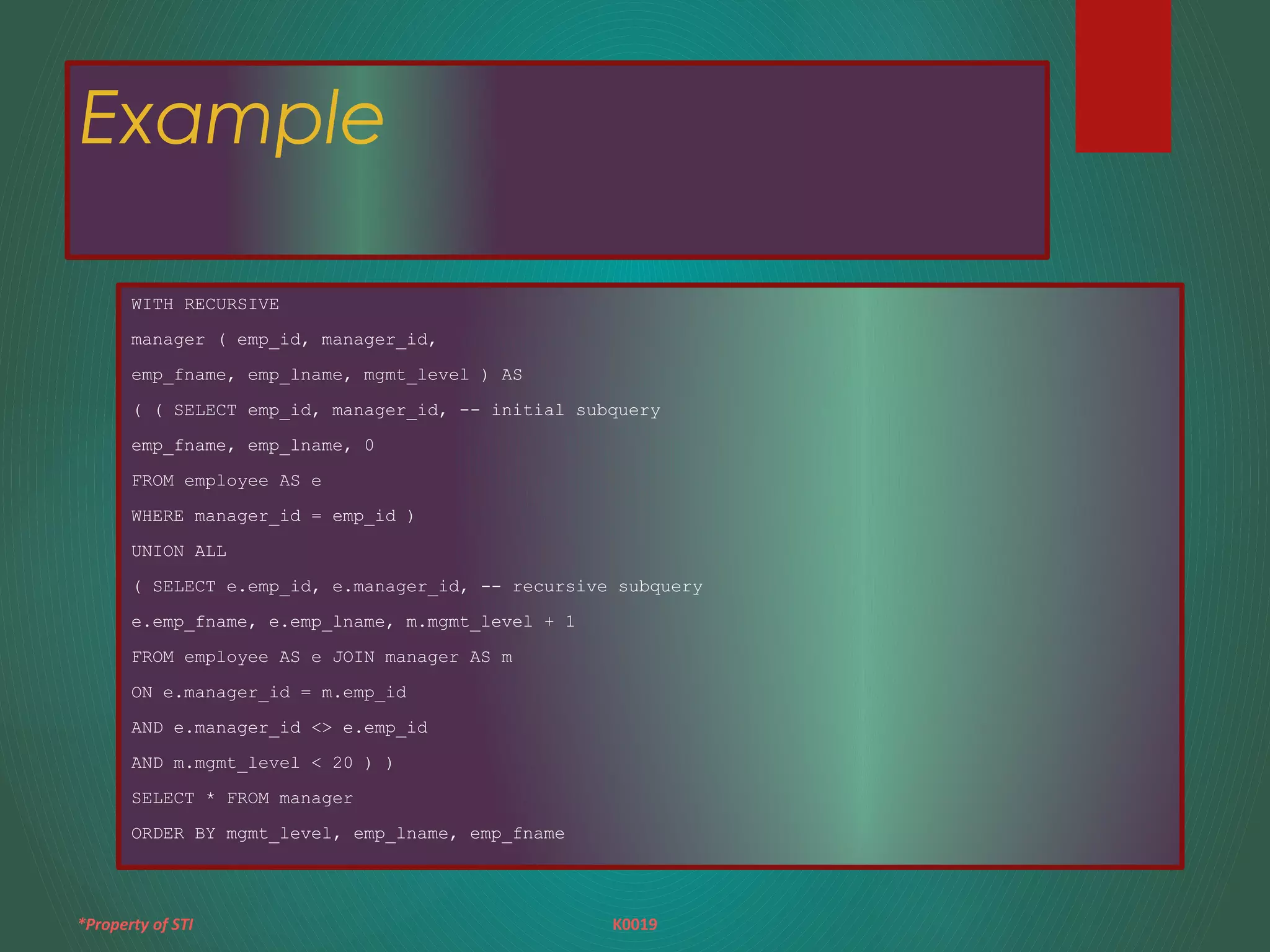Viewport: 1270px width, 952px height.
Task: Click the line "WHERE manager_id = emp_id )"
Action: (x=273, y=516)
